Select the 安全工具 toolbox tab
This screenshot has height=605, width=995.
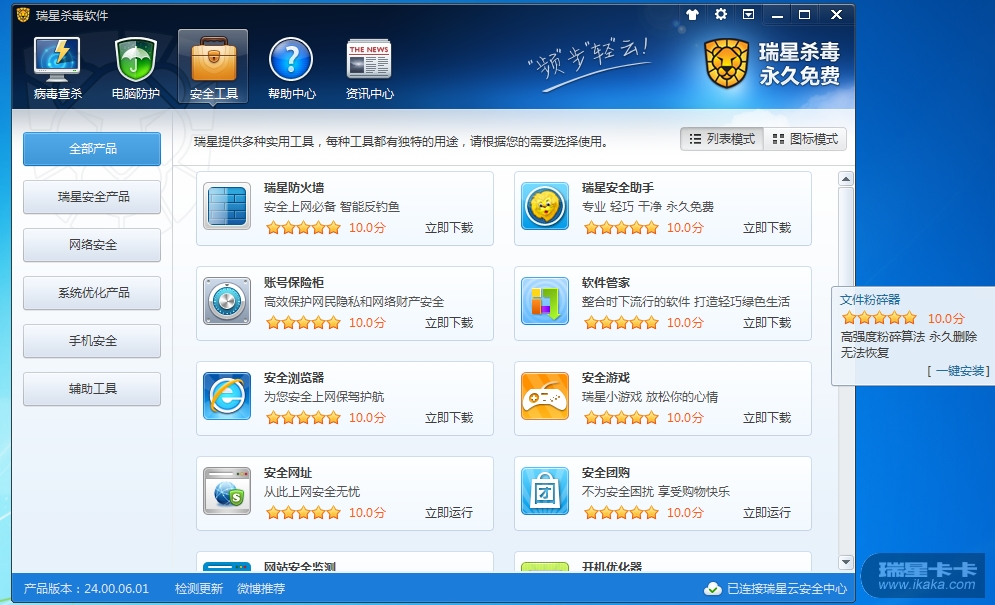click(x=213, y=66)
